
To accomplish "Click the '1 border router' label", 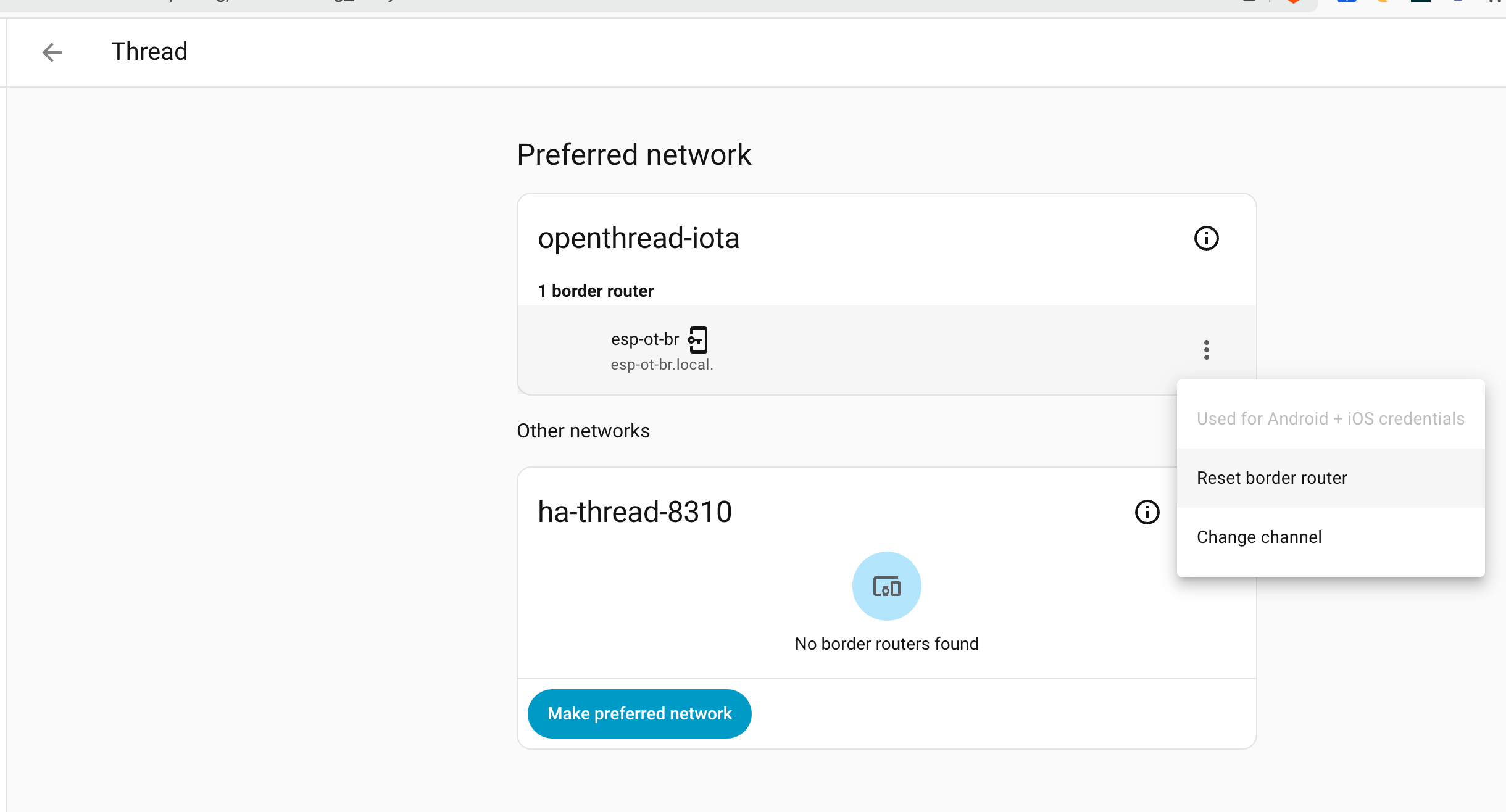I will click(595, 291).
